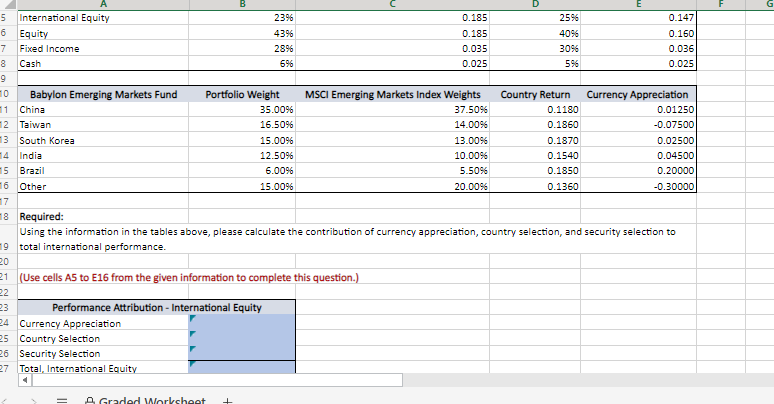Click the 'Country Selection' label cell
The image size is (774, 404).
tap(103, 338)
